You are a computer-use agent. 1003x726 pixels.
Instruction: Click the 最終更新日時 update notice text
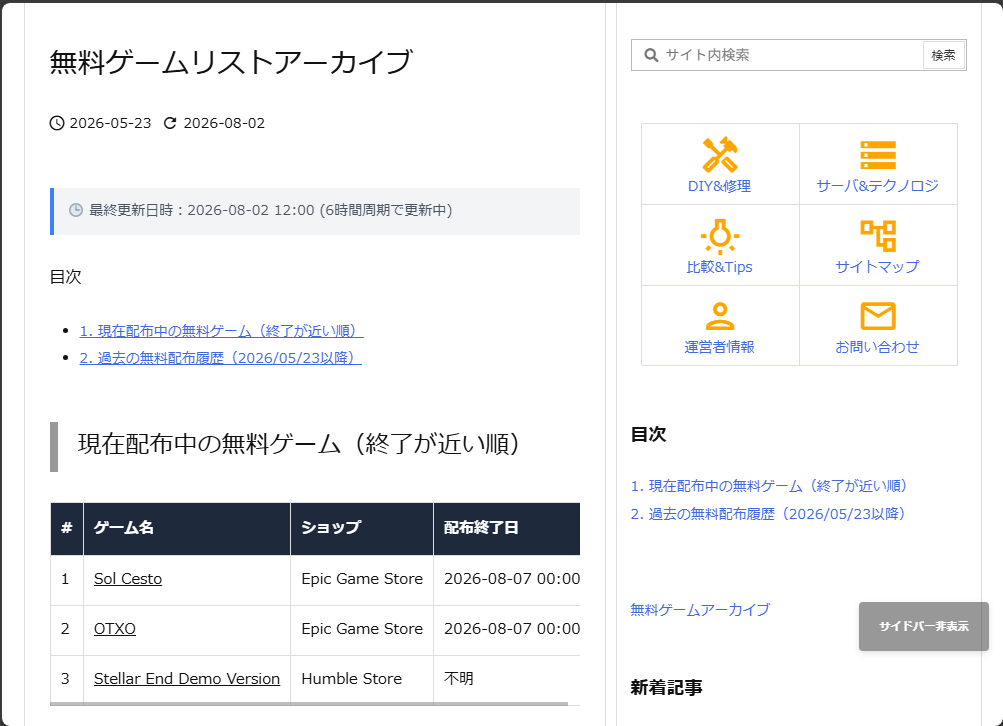(x=271, y=210)
